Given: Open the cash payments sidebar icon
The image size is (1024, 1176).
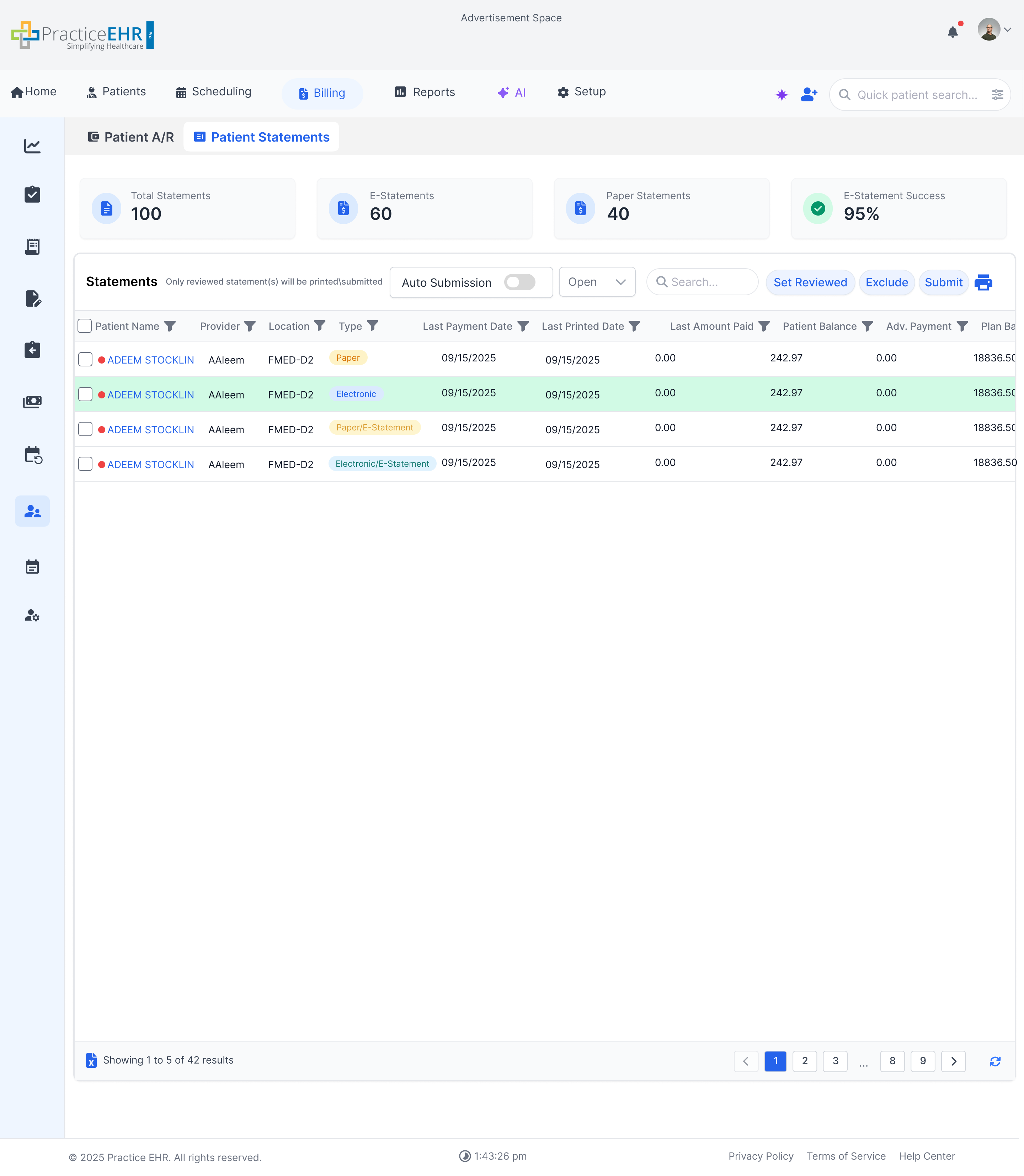Looking at the screenshot, I should [33, 402].
